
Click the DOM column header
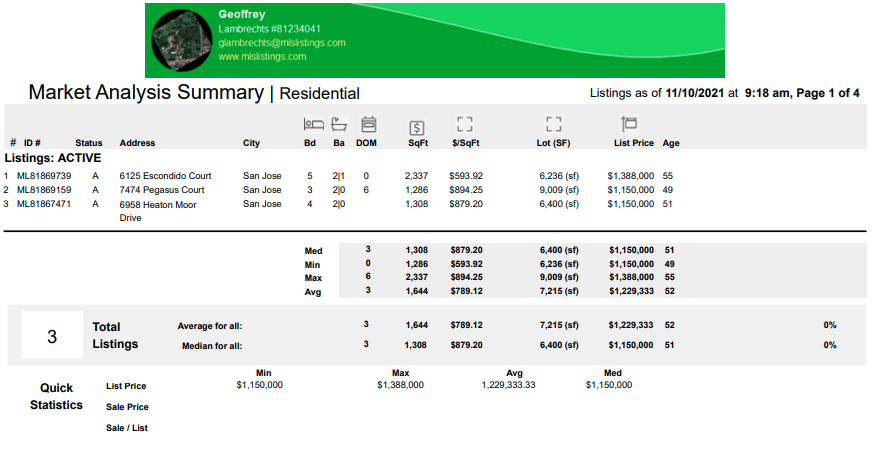tap(366, 143)
